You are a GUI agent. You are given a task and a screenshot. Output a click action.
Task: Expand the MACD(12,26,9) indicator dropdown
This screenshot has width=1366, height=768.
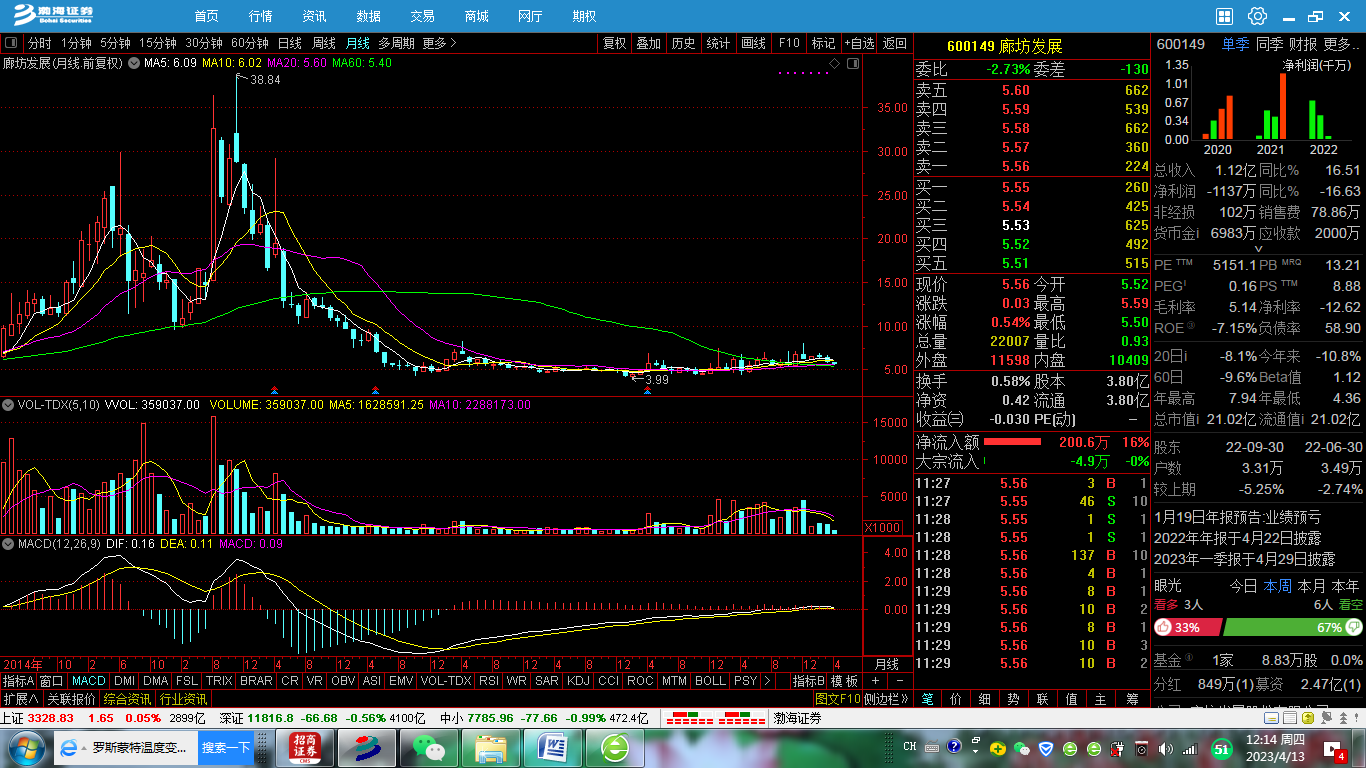click(x=9, y=543)
